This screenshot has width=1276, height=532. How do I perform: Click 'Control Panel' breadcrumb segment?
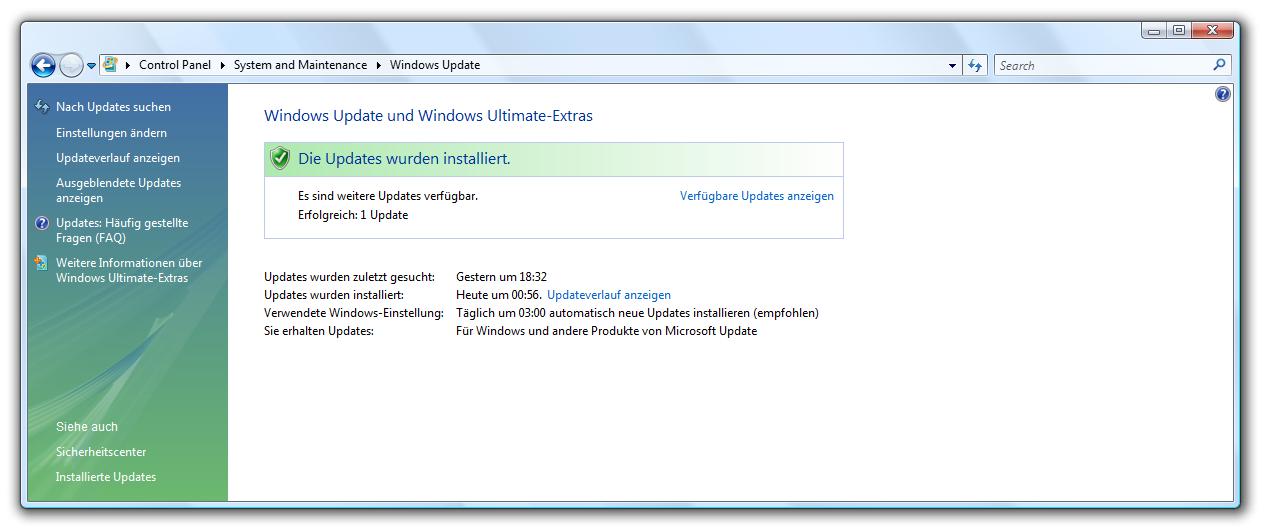tap(175, 65)
